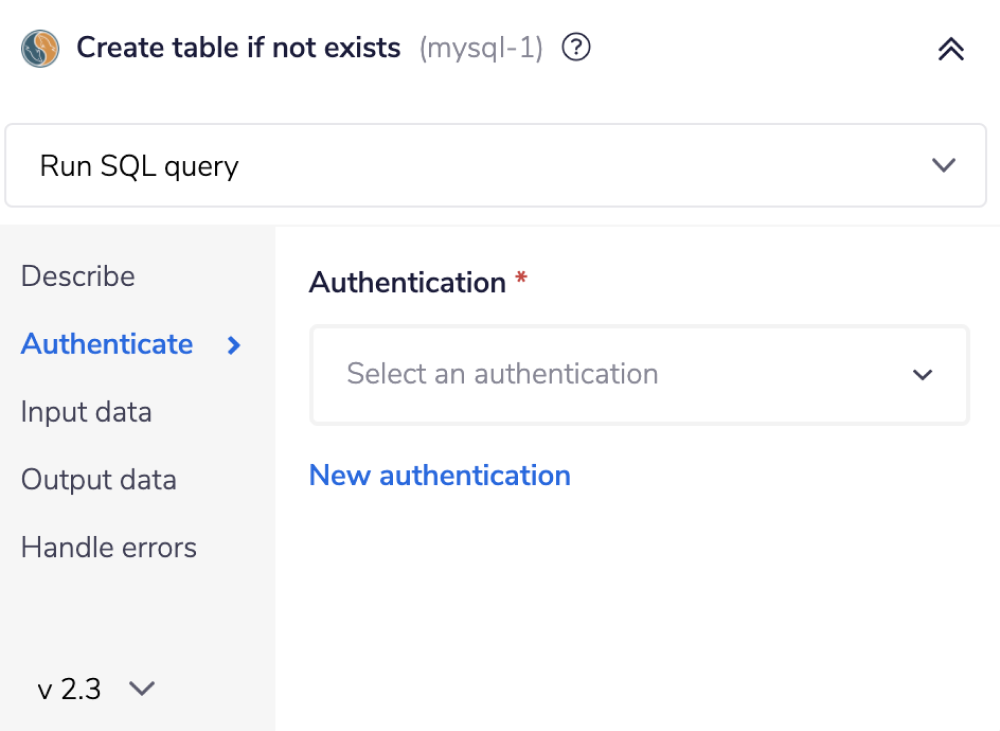
Task: Switch to the Describe section
Action: click(77, 277)
